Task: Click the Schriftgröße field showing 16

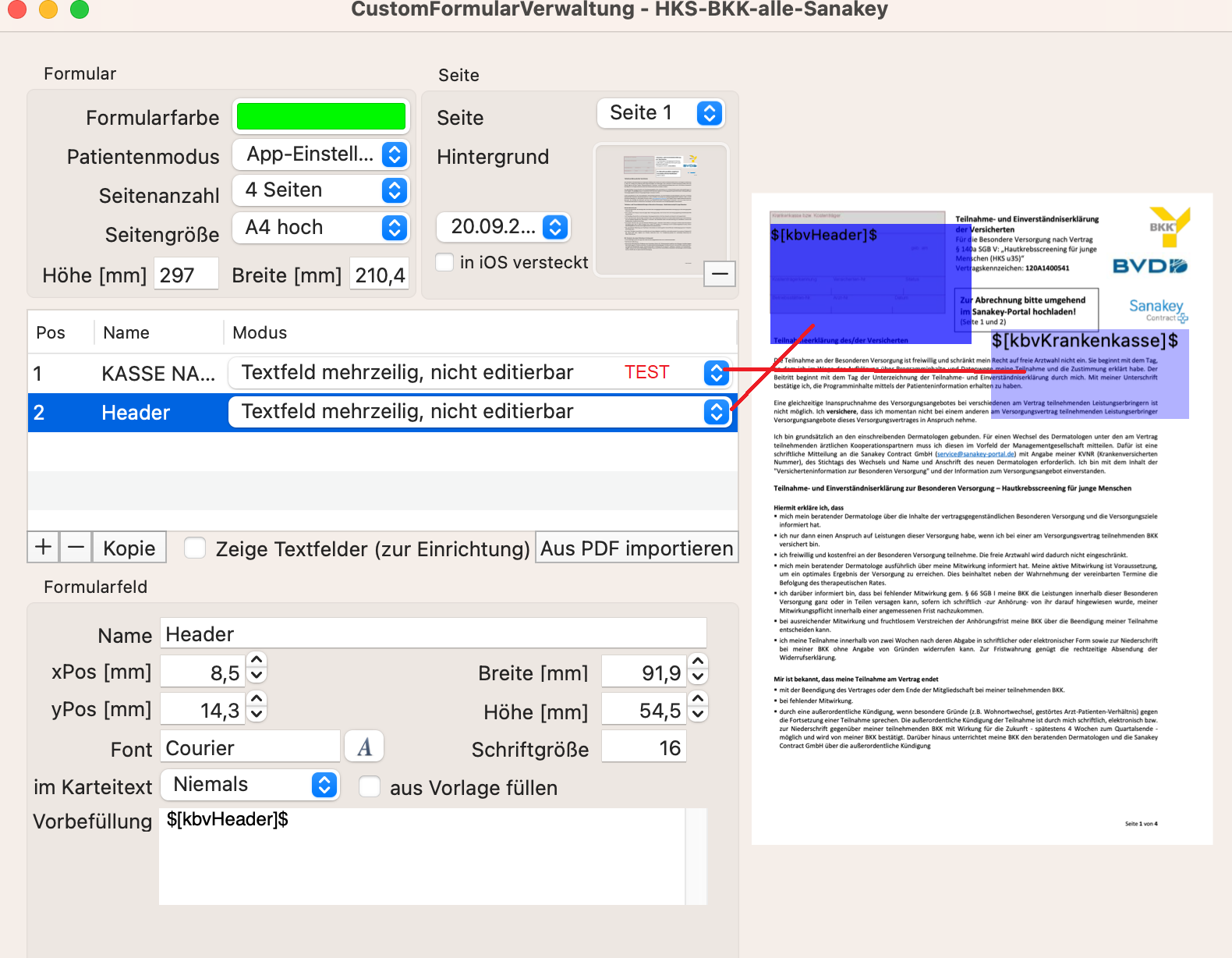Action: click(644, 747)
